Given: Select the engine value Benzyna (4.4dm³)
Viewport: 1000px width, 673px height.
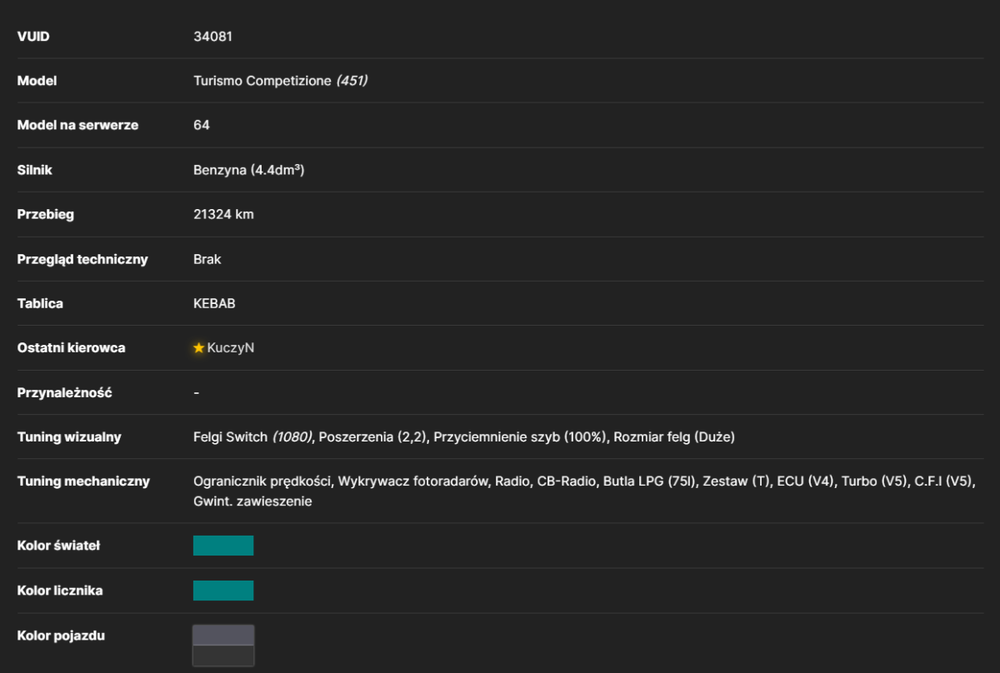Looking at the screenshot, I should 249,170.
